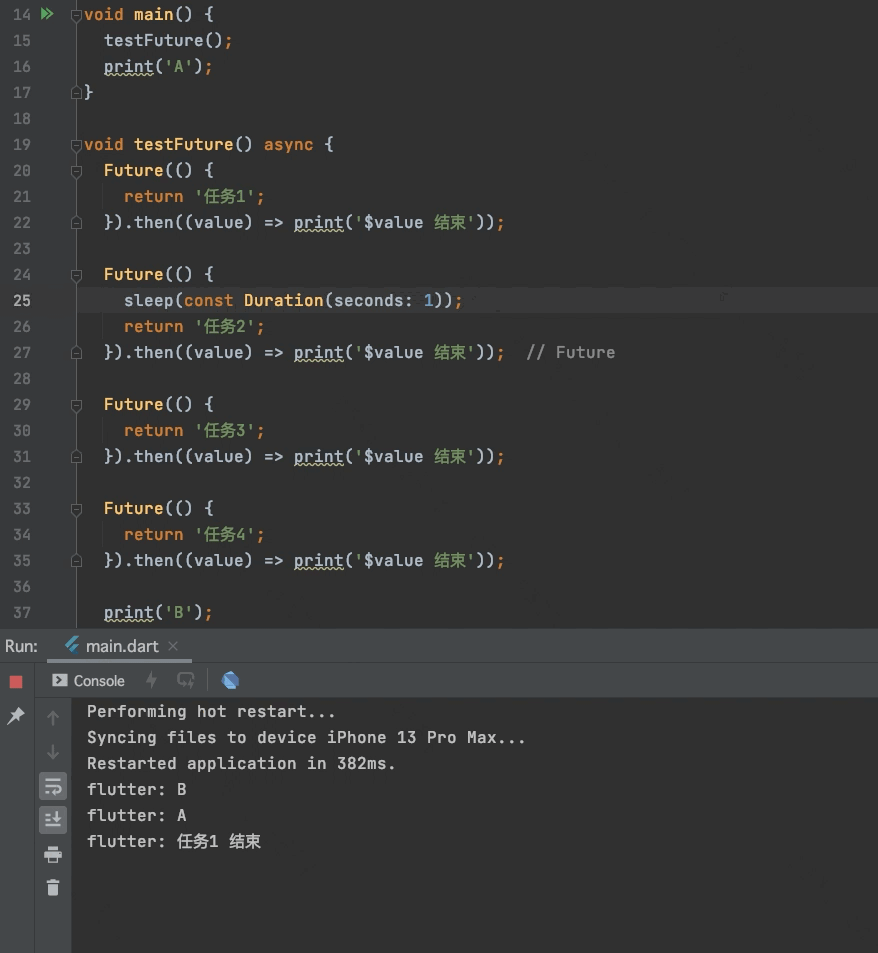
Task: Select the main.dart run tab
Action: click(120, 645)
